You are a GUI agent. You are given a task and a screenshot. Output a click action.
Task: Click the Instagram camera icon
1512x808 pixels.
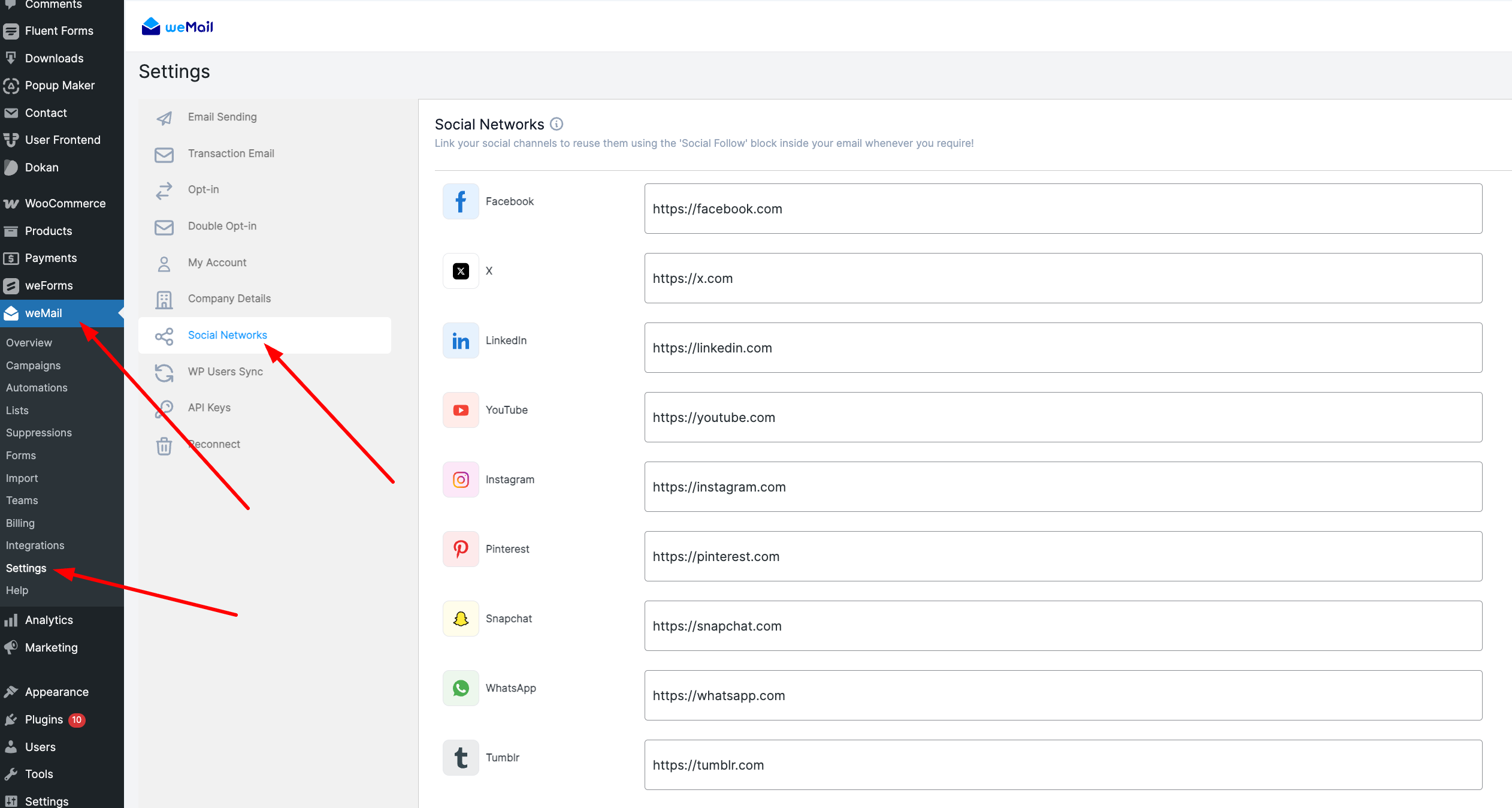coord(460,480)
